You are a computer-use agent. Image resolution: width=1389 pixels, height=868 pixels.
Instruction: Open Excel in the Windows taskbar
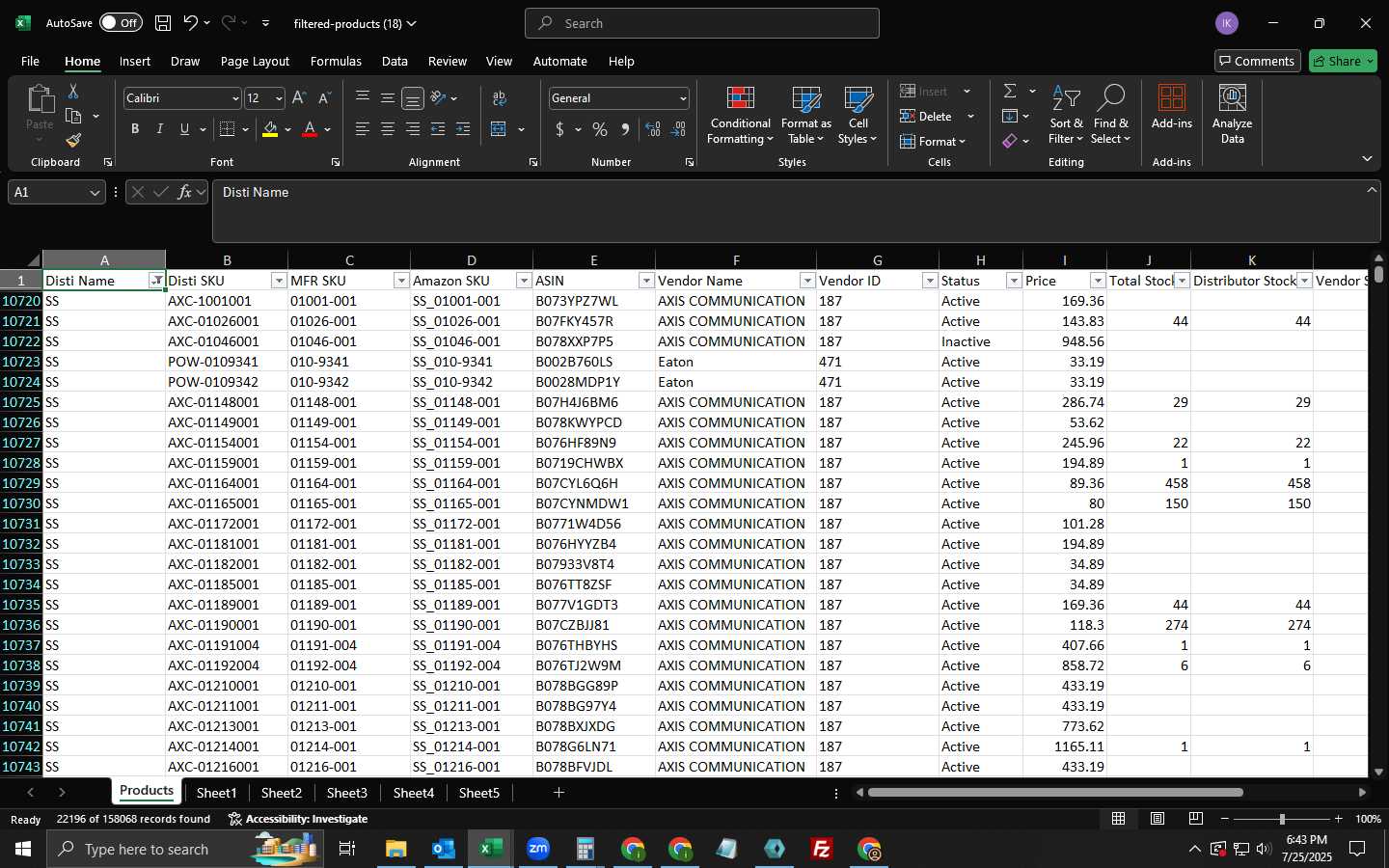pos(491,849)
